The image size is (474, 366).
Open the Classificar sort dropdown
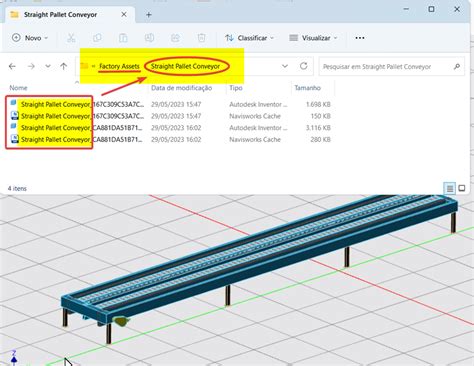click(249, 38)
